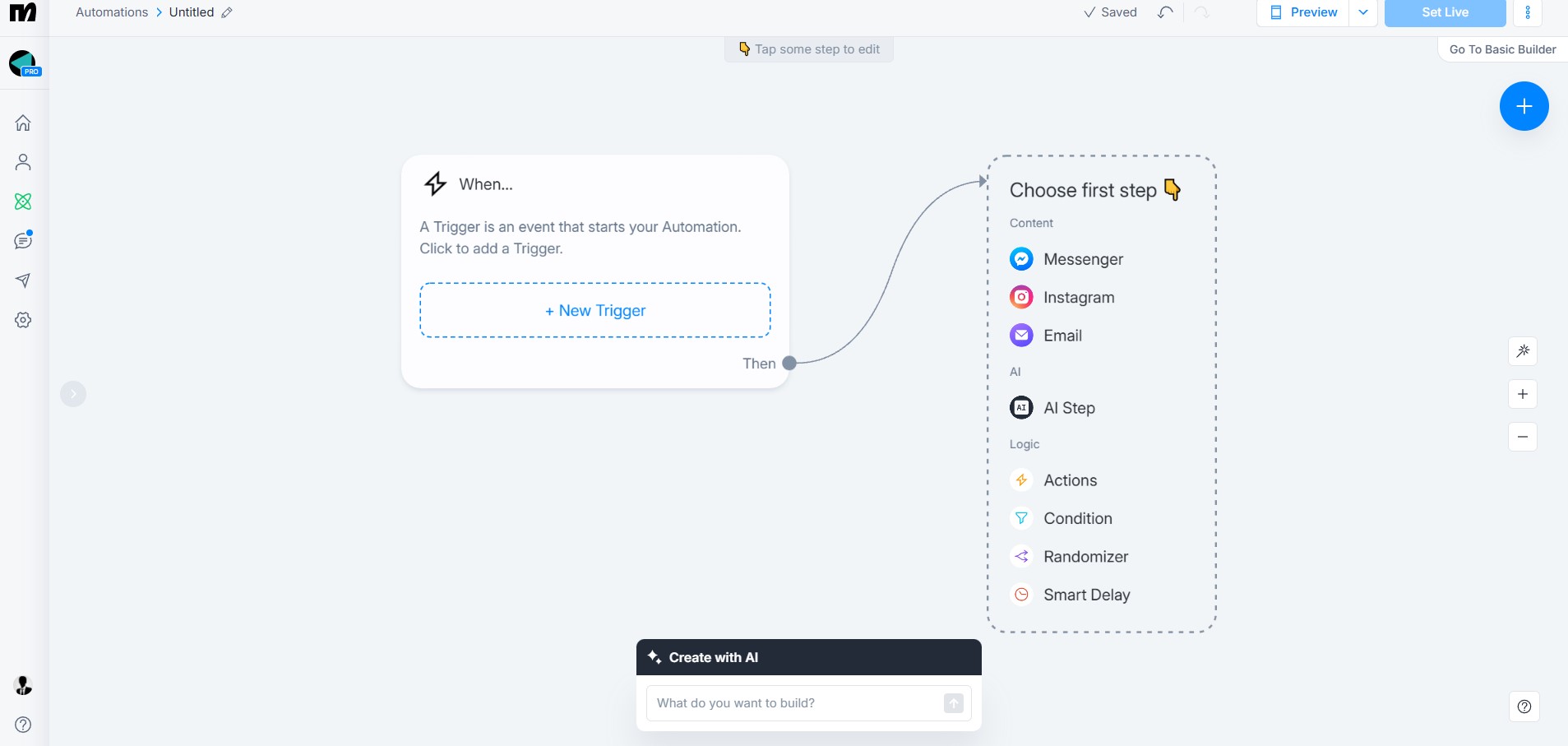Select Messenger as first step
This screenshot has height=746, width=1568.
coord(1066,259)
